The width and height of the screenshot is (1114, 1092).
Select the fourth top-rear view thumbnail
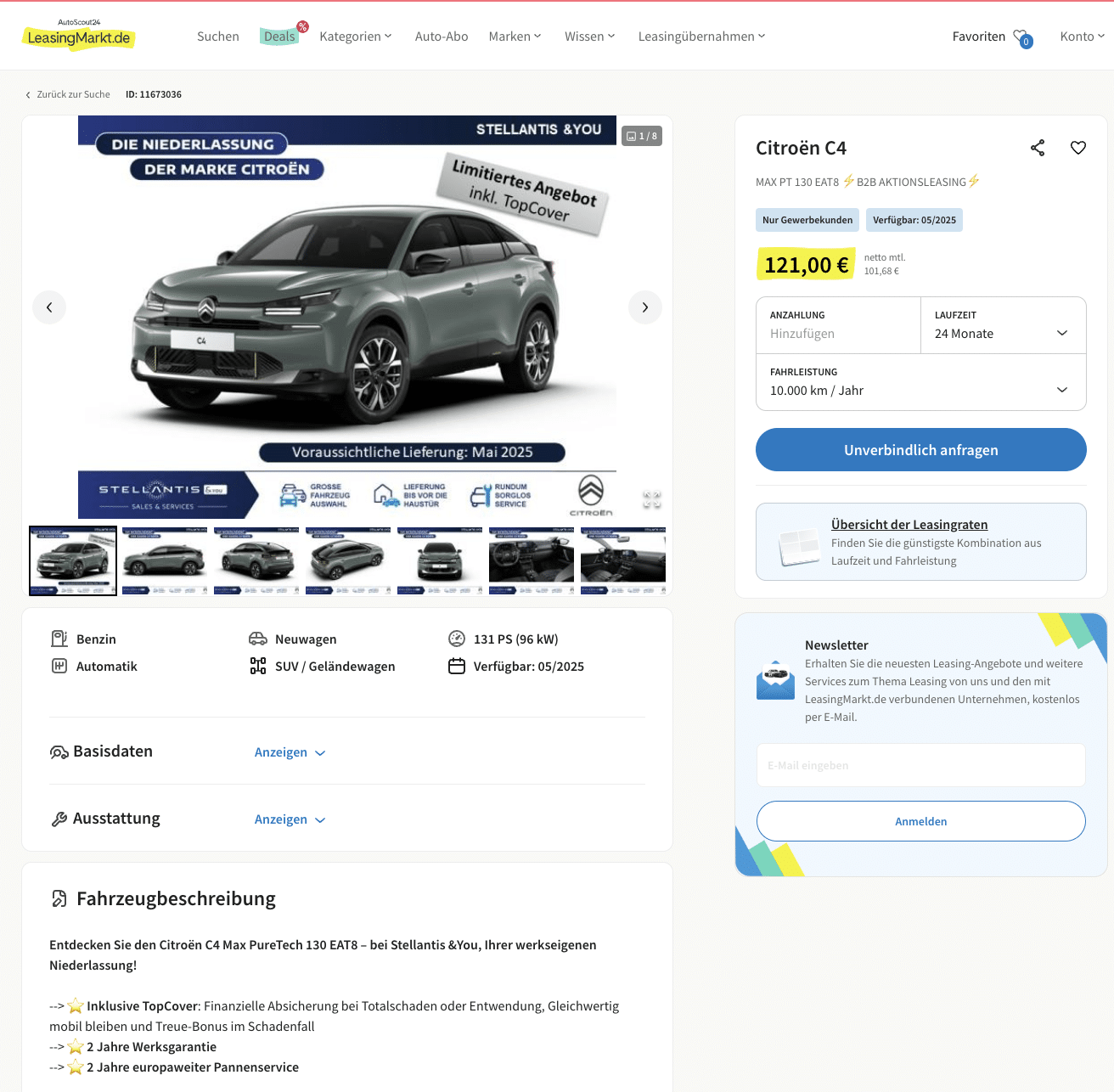pyautogui.click(x=348, y=560)
